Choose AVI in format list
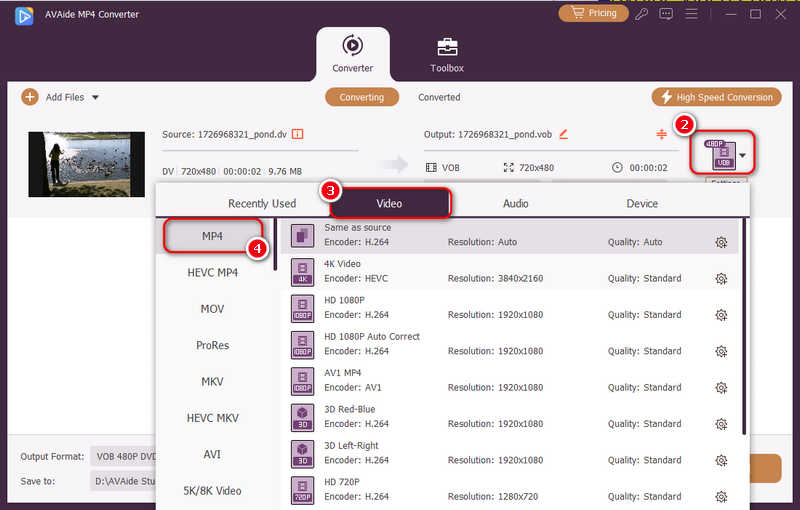The image size is (800, 510). click(213, 454)
